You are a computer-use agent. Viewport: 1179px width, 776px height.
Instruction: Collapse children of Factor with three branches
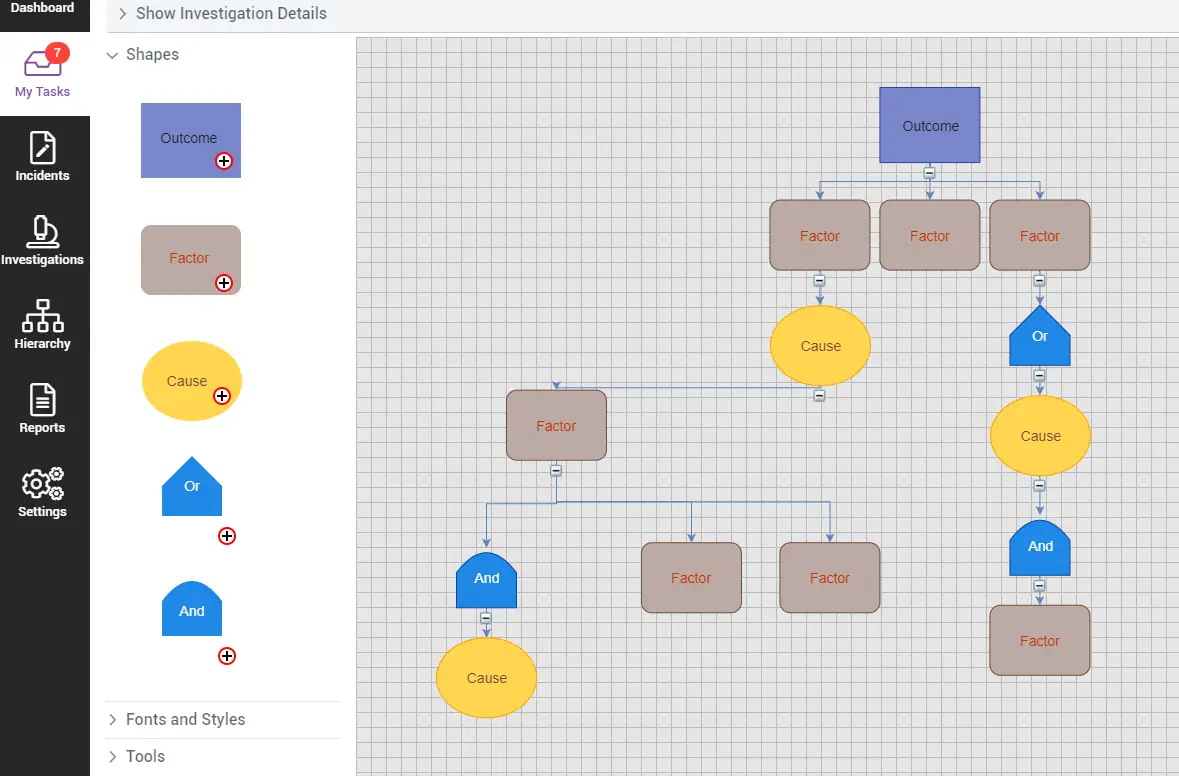tap(556, 471)
